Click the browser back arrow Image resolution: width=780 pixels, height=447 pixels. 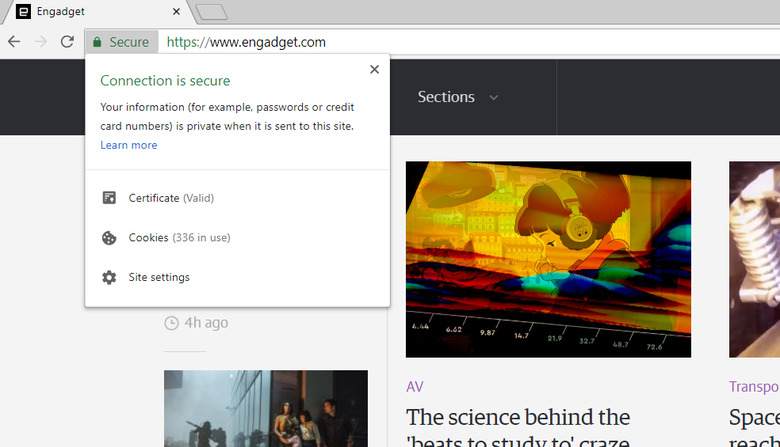(14, 42)
